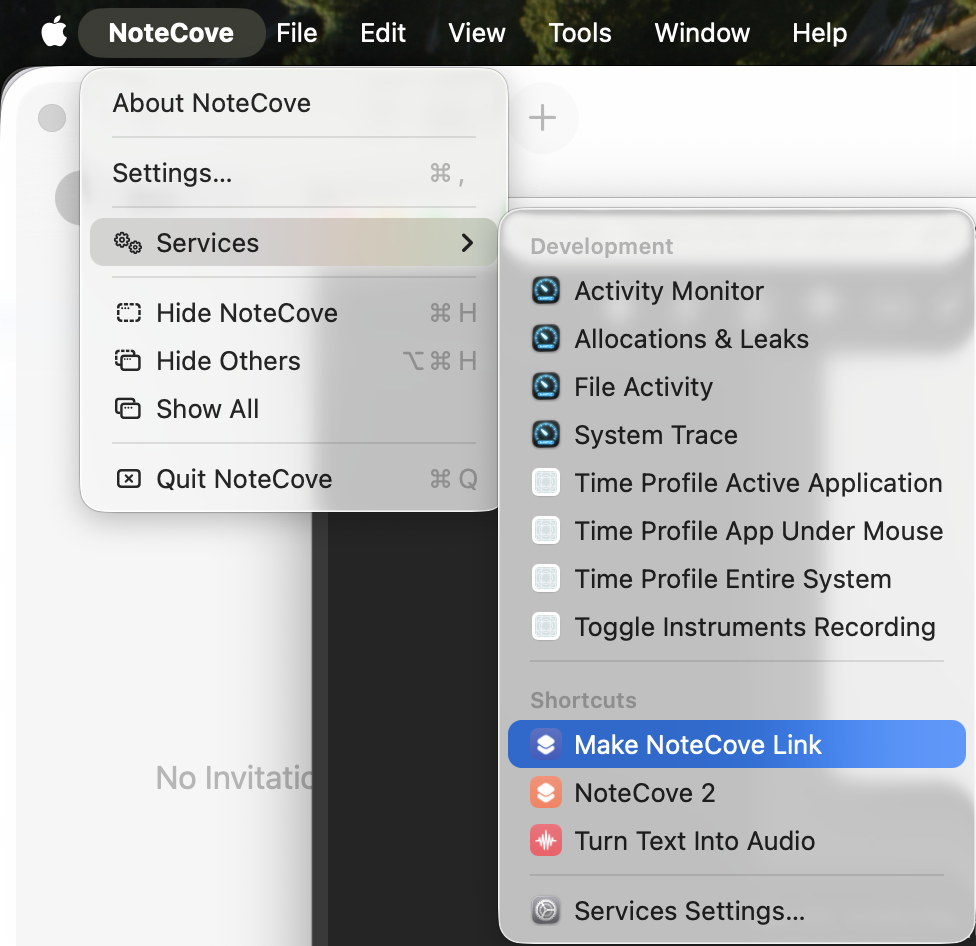The height and width of the screenshot is (946, 976).
Task: Click the Hide Others window icon
Action: [128, 361]
